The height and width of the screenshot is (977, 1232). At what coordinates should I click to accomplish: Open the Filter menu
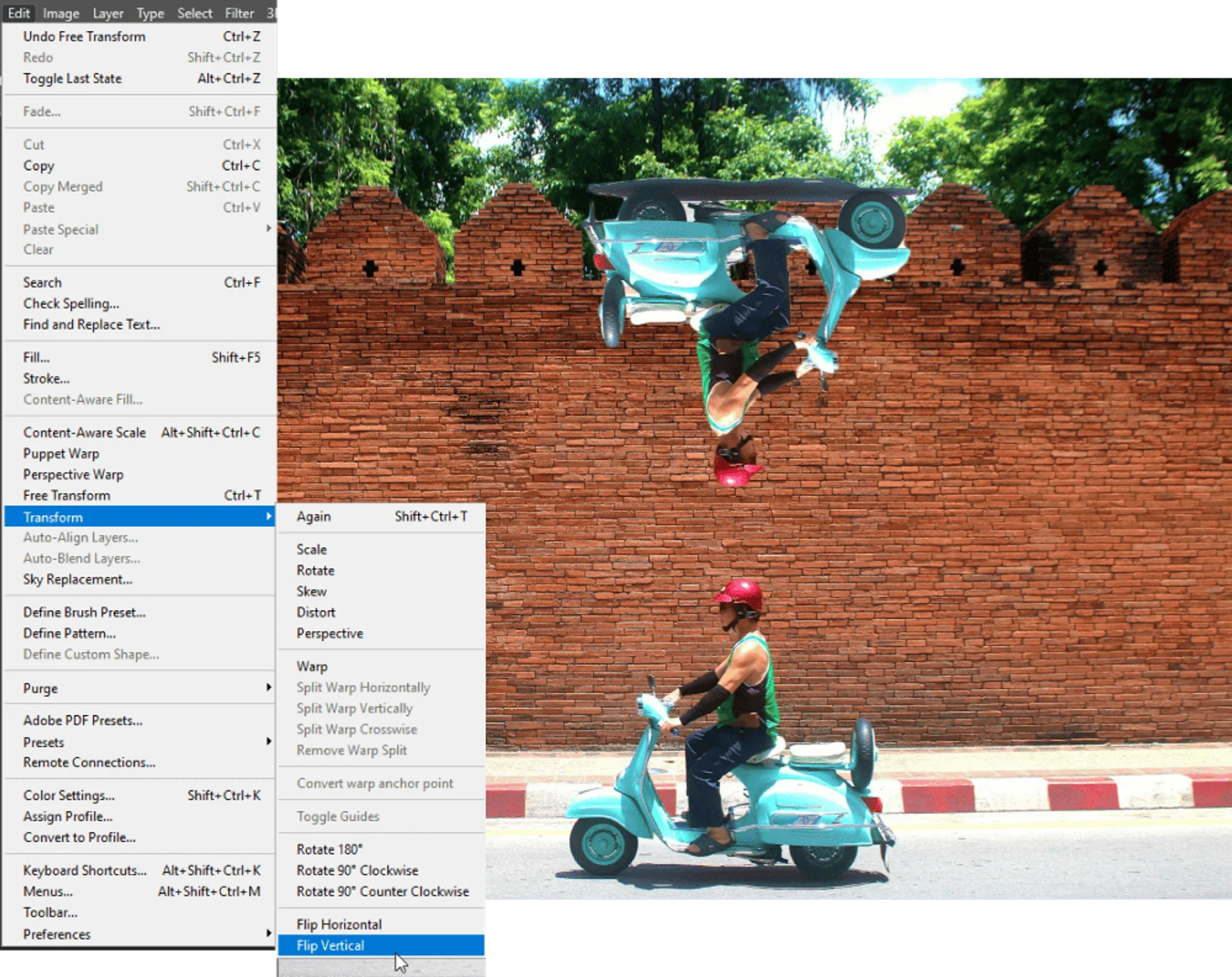coord(239,12)
